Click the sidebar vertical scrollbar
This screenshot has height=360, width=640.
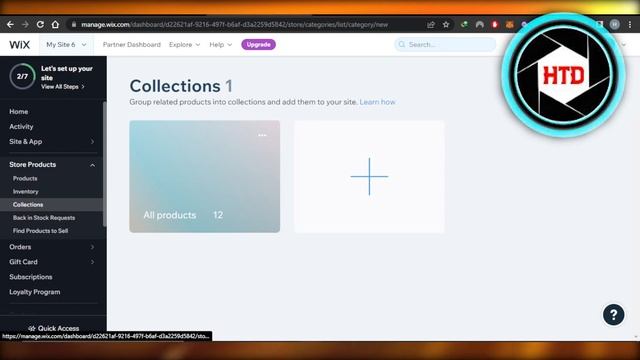[104, 163]
